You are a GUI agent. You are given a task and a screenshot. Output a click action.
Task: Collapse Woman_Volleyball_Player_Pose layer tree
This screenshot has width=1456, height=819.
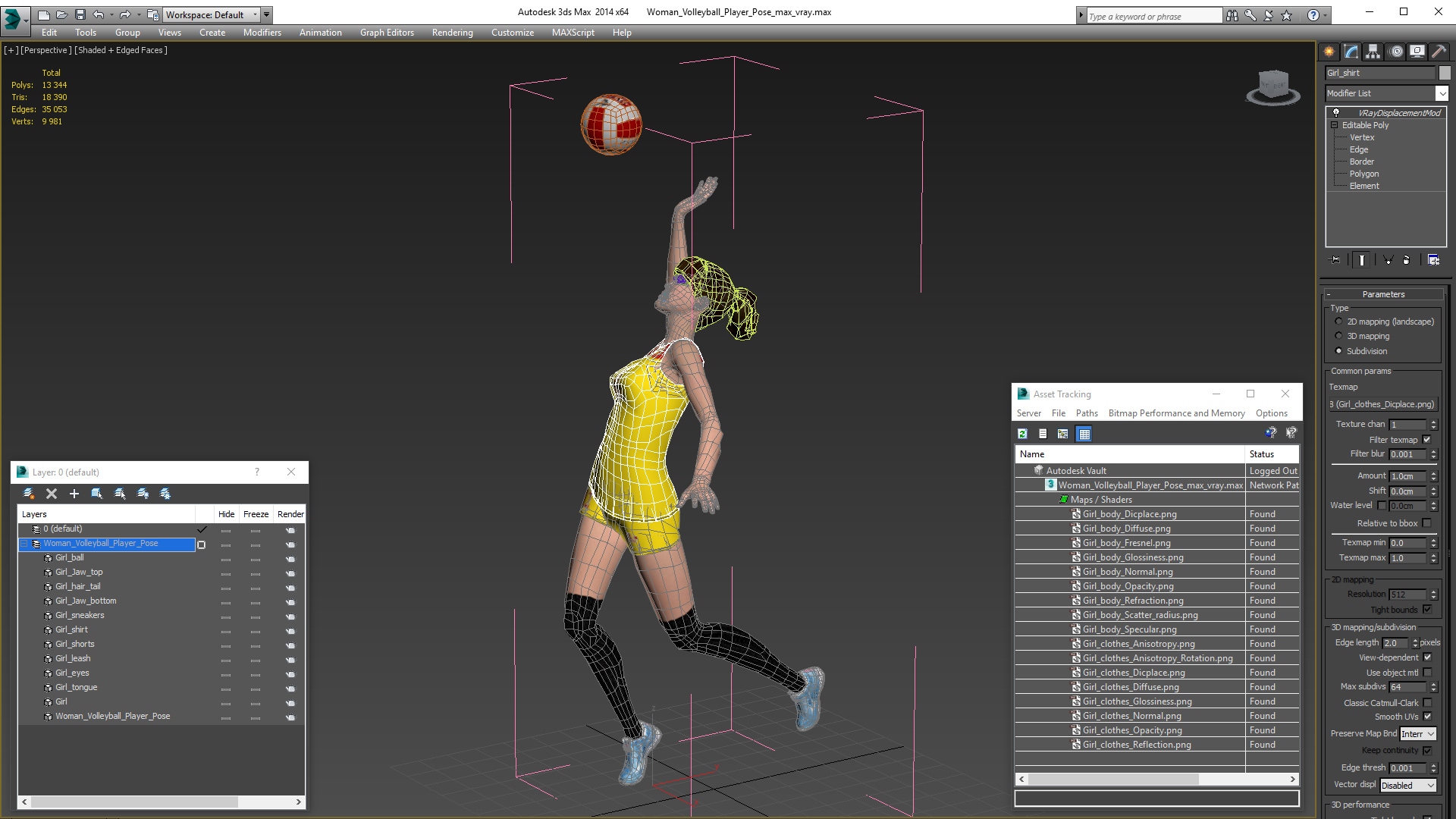pyautogui.click(x=24, y=544)
